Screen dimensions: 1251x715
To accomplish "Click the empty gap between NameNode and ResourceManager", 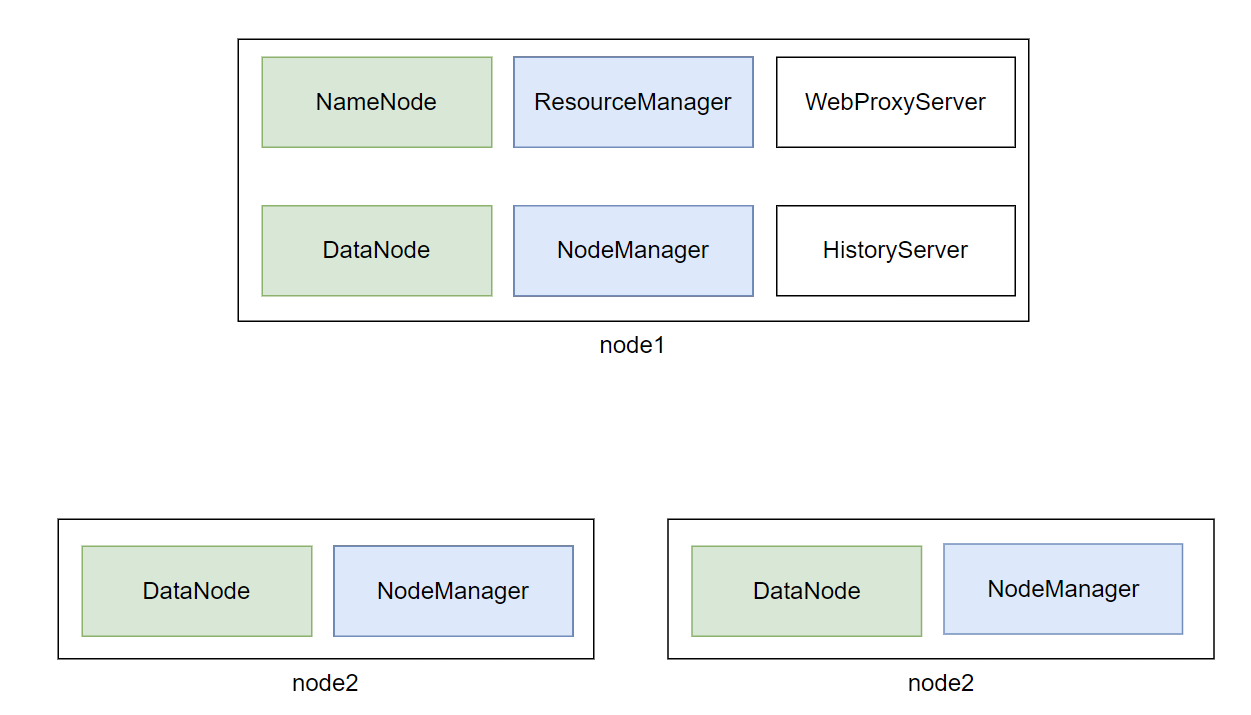I will point(502,101).
